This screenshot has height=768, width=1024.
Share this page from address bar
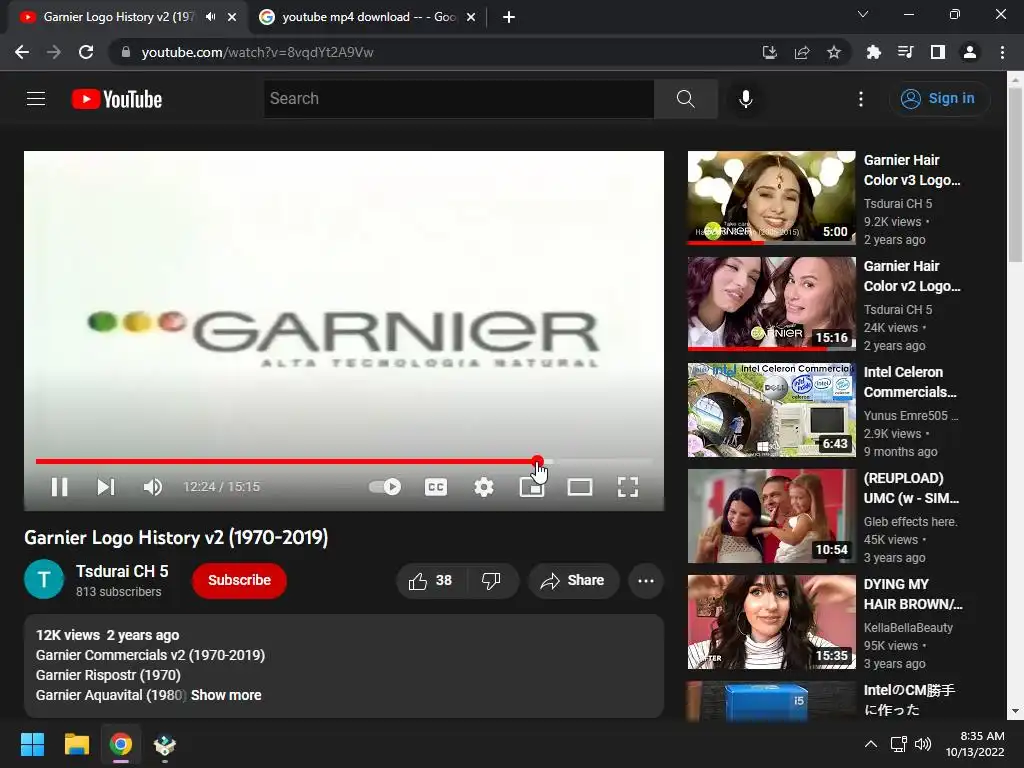[x=802, y=52]
